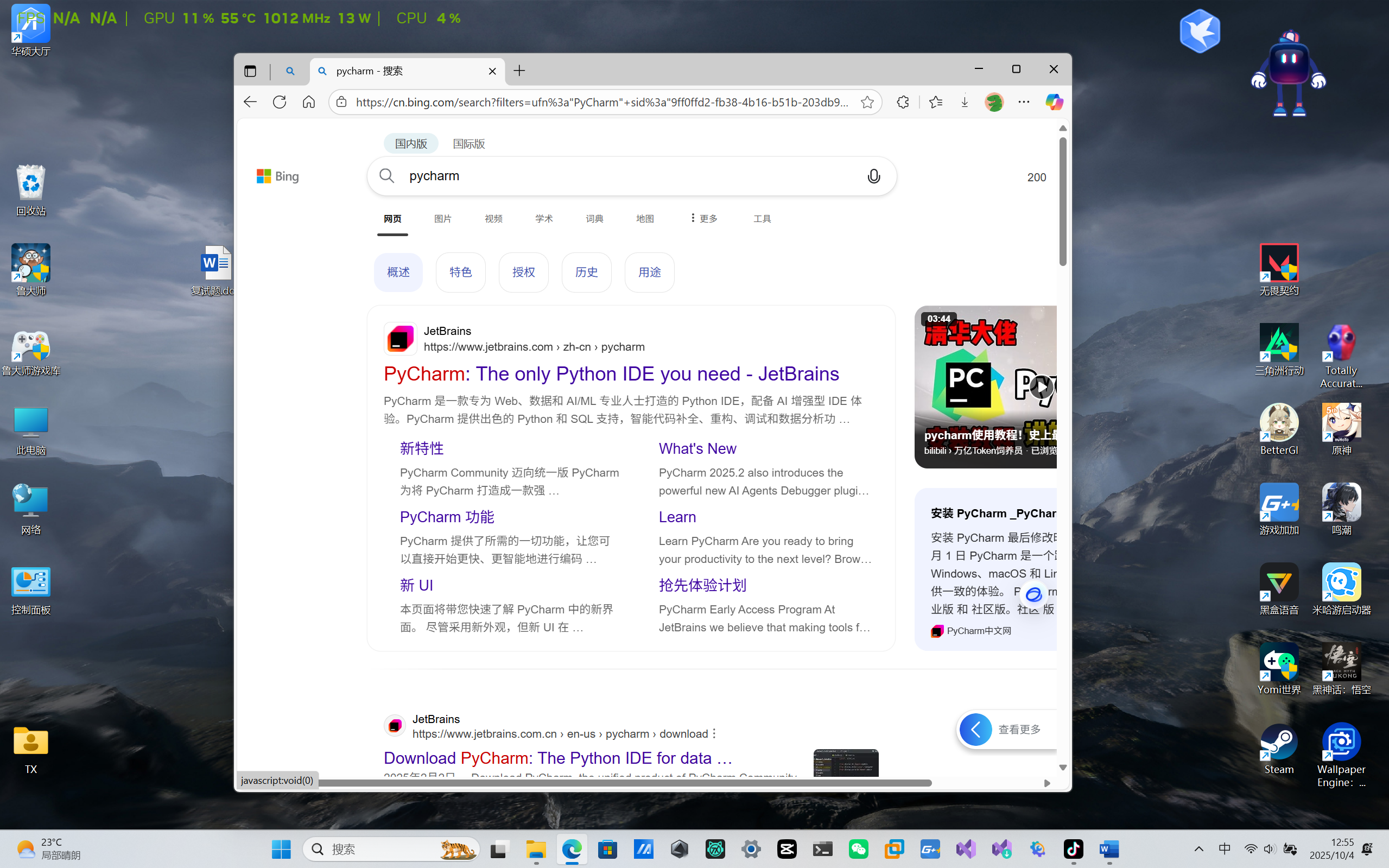Screen dimensions: 1389x868
Task: Open the PyCharm JetBrains result link
Action: tap(610, 373)
